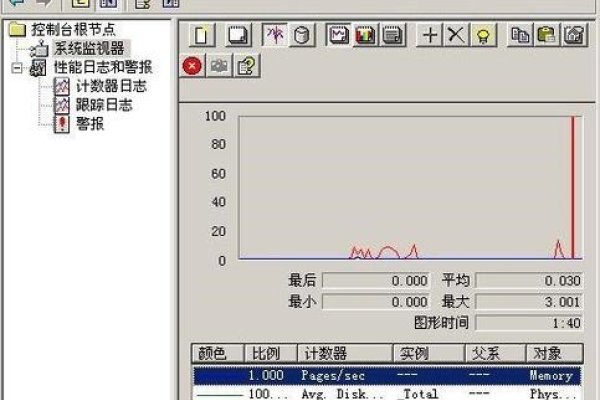Switch to the report view icon
Viewport: 600px width, 400px height.
[x=393, y=35]
